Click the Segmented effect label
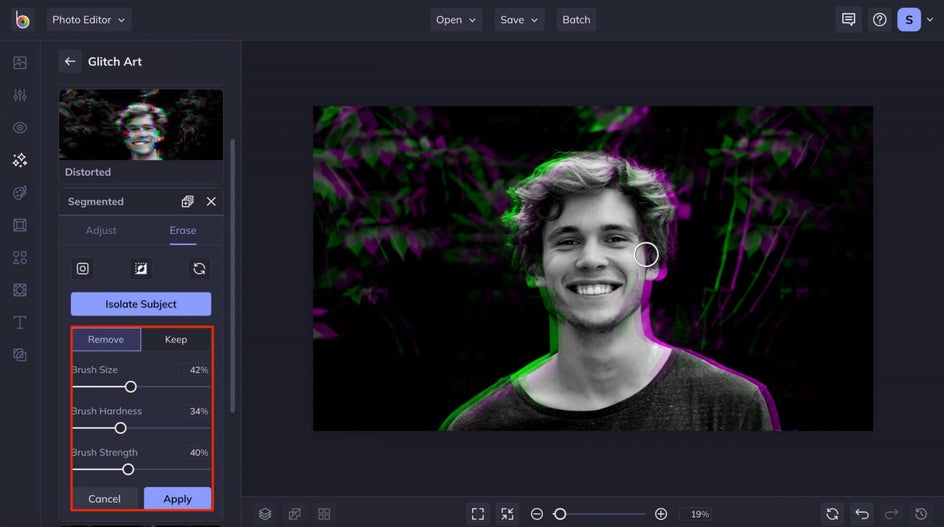This screenshot has height=527, width=944. click(x=96, y=202)
